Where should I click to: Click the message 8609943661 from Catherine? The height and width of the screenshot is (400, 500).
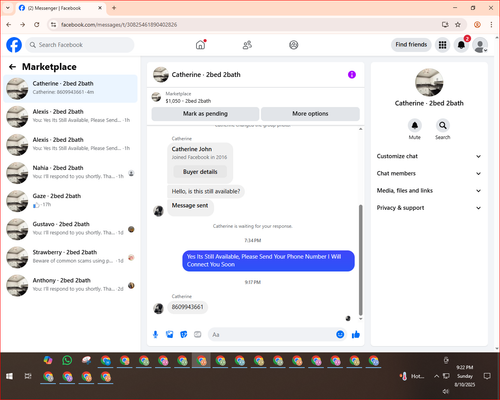pyautogui.click(x=187, y=307)
